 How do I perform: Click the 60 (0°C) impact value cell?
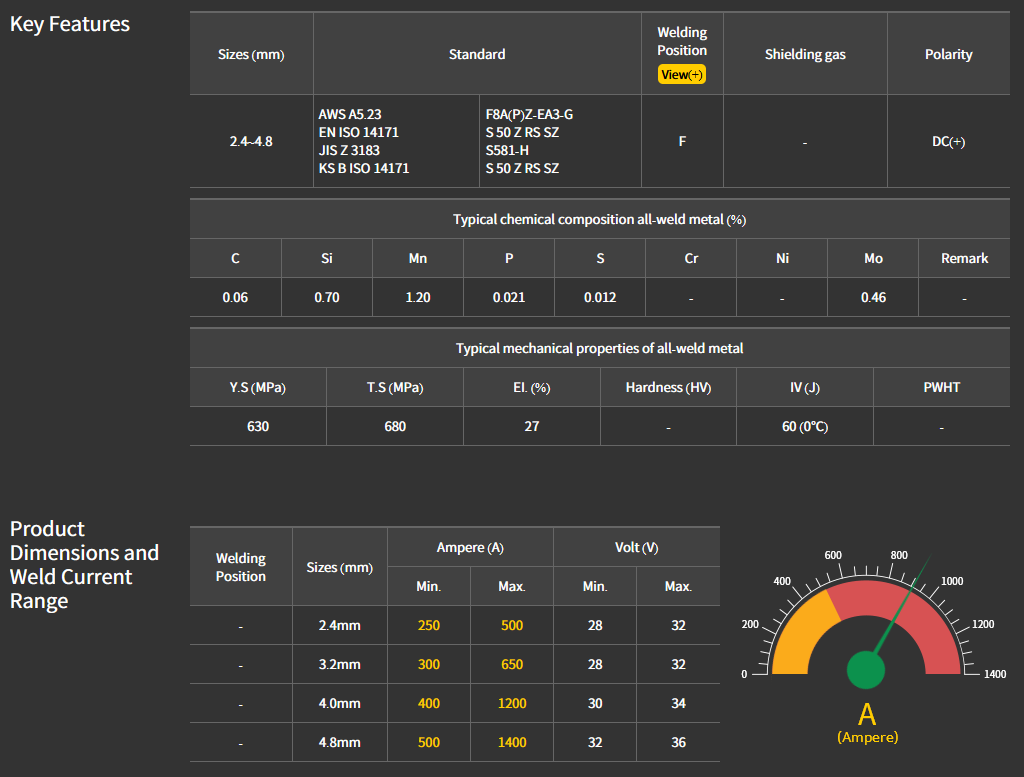[x=804, y=426]
